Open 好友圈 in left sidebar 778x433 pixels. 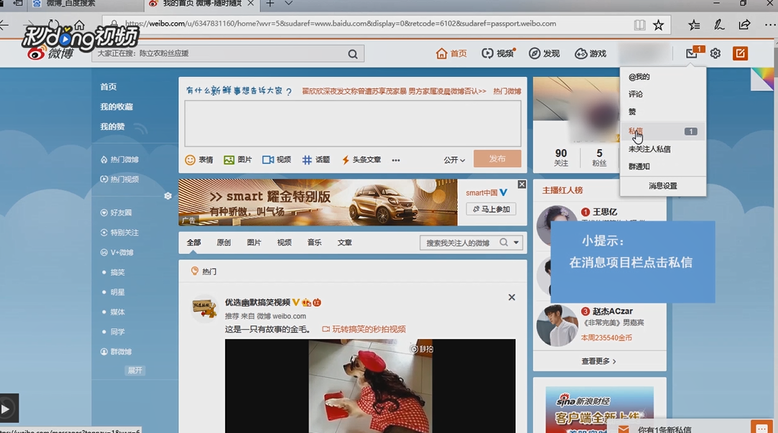click(116, 213)
